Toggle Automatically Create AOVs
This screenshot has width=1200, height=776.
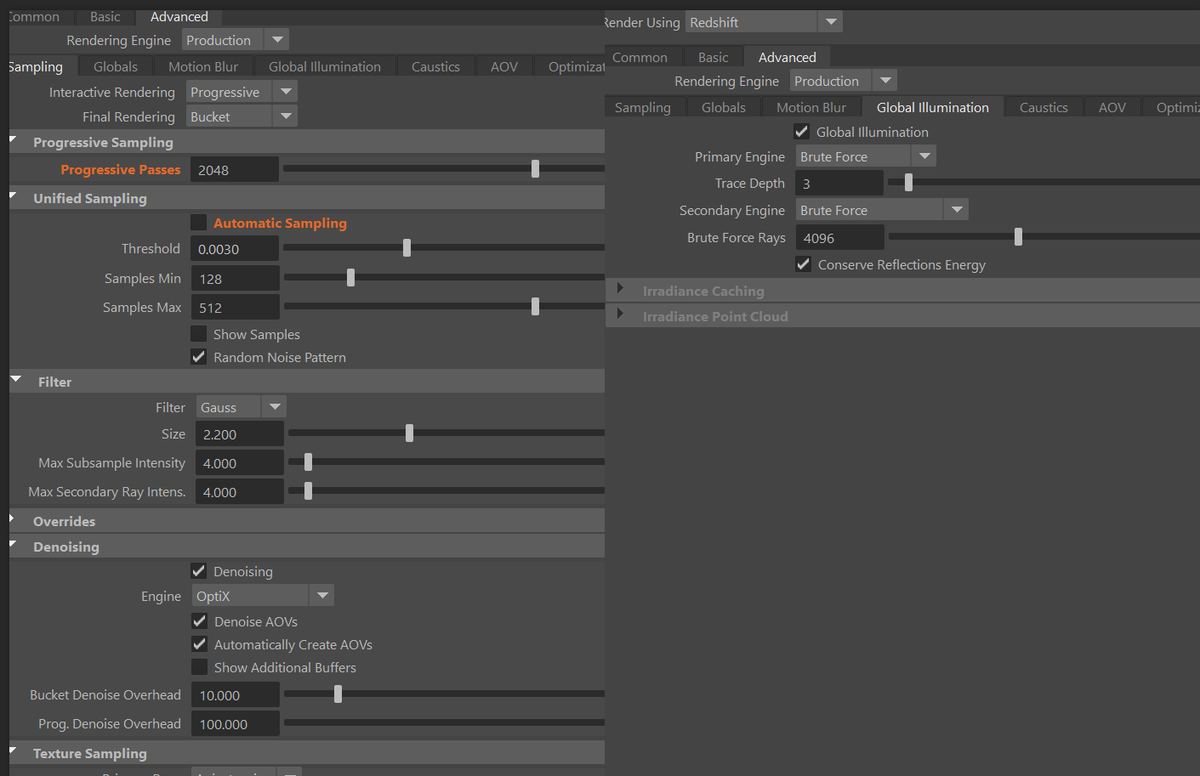[x=199, y=644]
